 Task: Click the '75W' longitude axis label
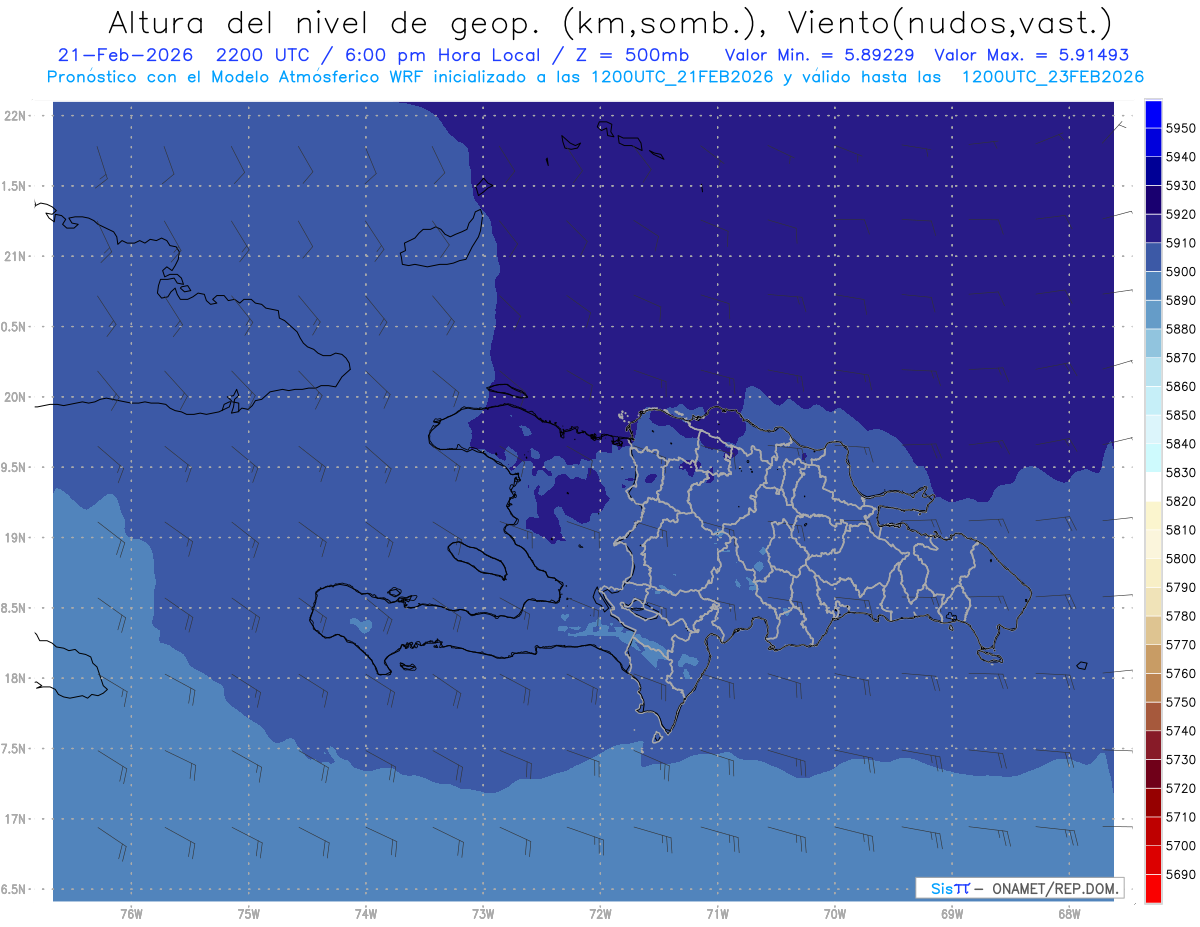(248, 914)
